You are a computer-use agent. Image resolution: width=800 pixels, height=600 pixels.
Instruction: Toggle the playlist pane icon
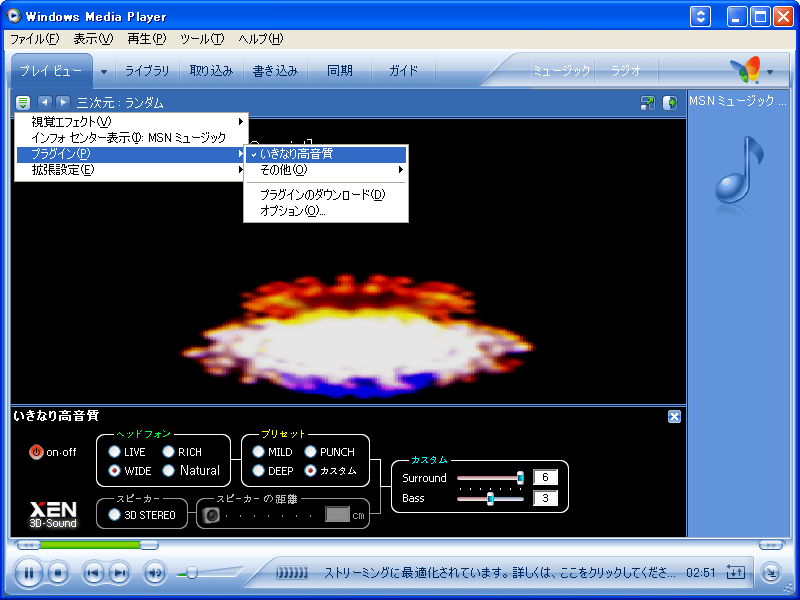coord(670,103)
